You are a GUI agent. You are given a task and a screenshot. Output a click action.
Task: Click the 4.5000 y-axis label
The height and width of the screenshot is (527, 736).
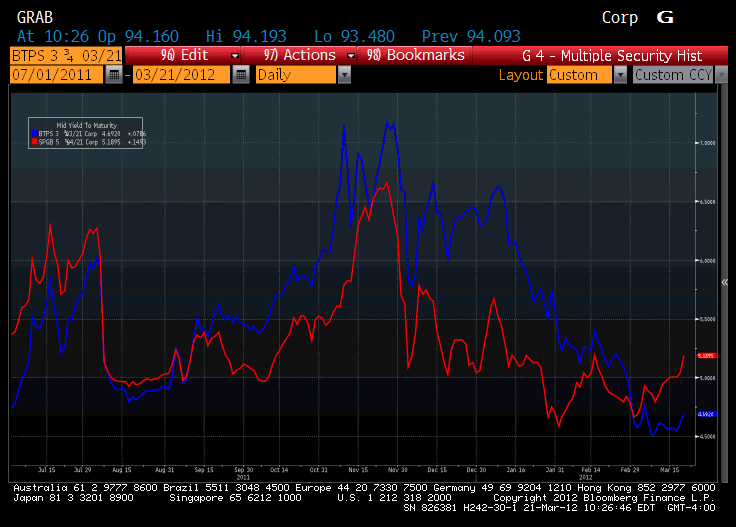(708, 436)
